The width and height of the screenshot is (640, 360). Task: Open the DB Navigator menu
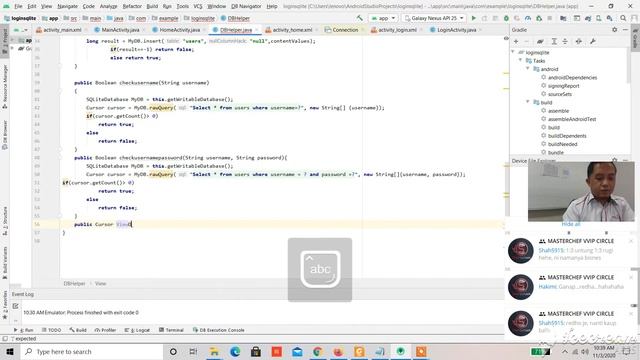[246, 6]
